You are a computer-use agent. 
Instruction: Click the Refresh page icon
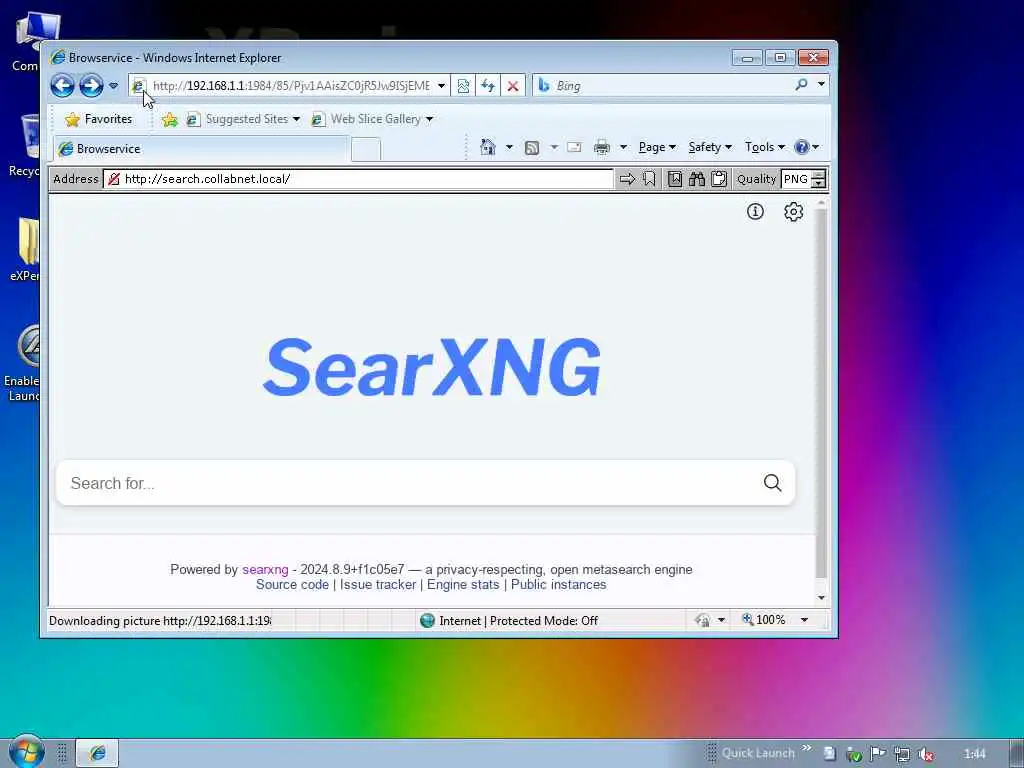(x=488, y=86)
